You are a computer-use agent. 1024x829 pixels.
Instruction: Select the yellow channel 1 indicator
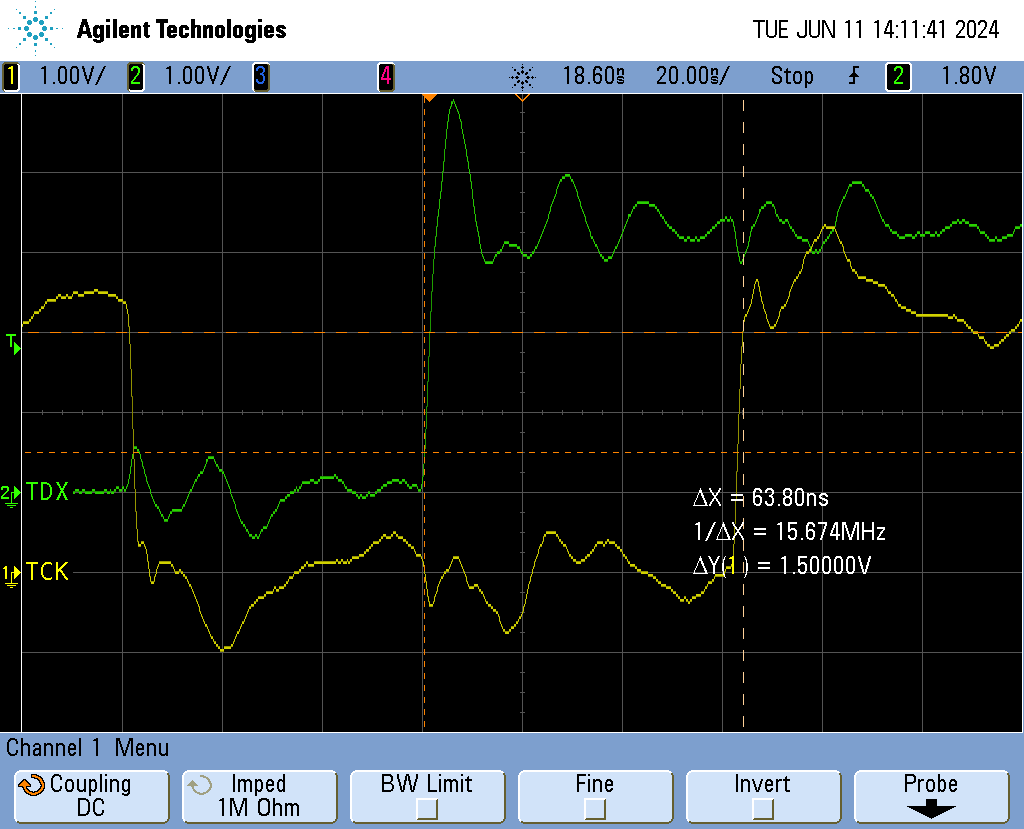[x=11, y=76]
